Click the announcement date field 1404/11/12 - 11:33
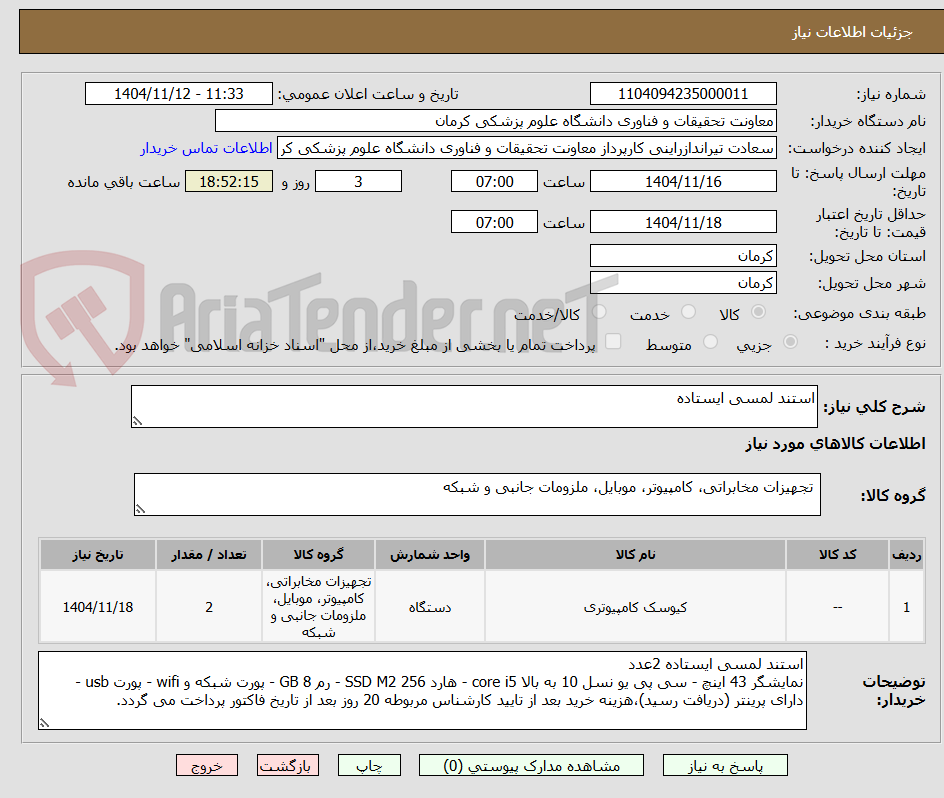 click(179, 94)
